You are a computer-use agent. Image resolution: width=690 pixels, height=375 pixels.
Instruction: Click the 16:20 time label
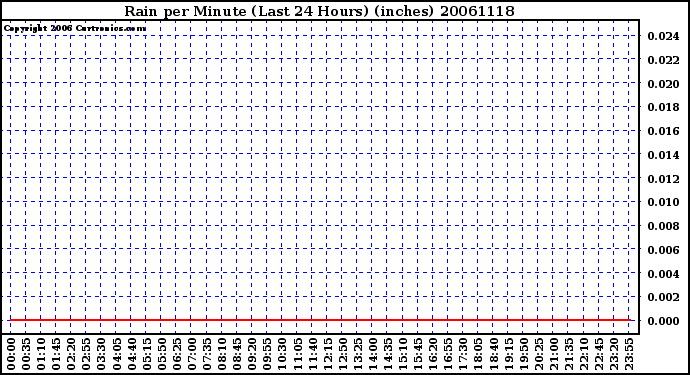point(433,354)
